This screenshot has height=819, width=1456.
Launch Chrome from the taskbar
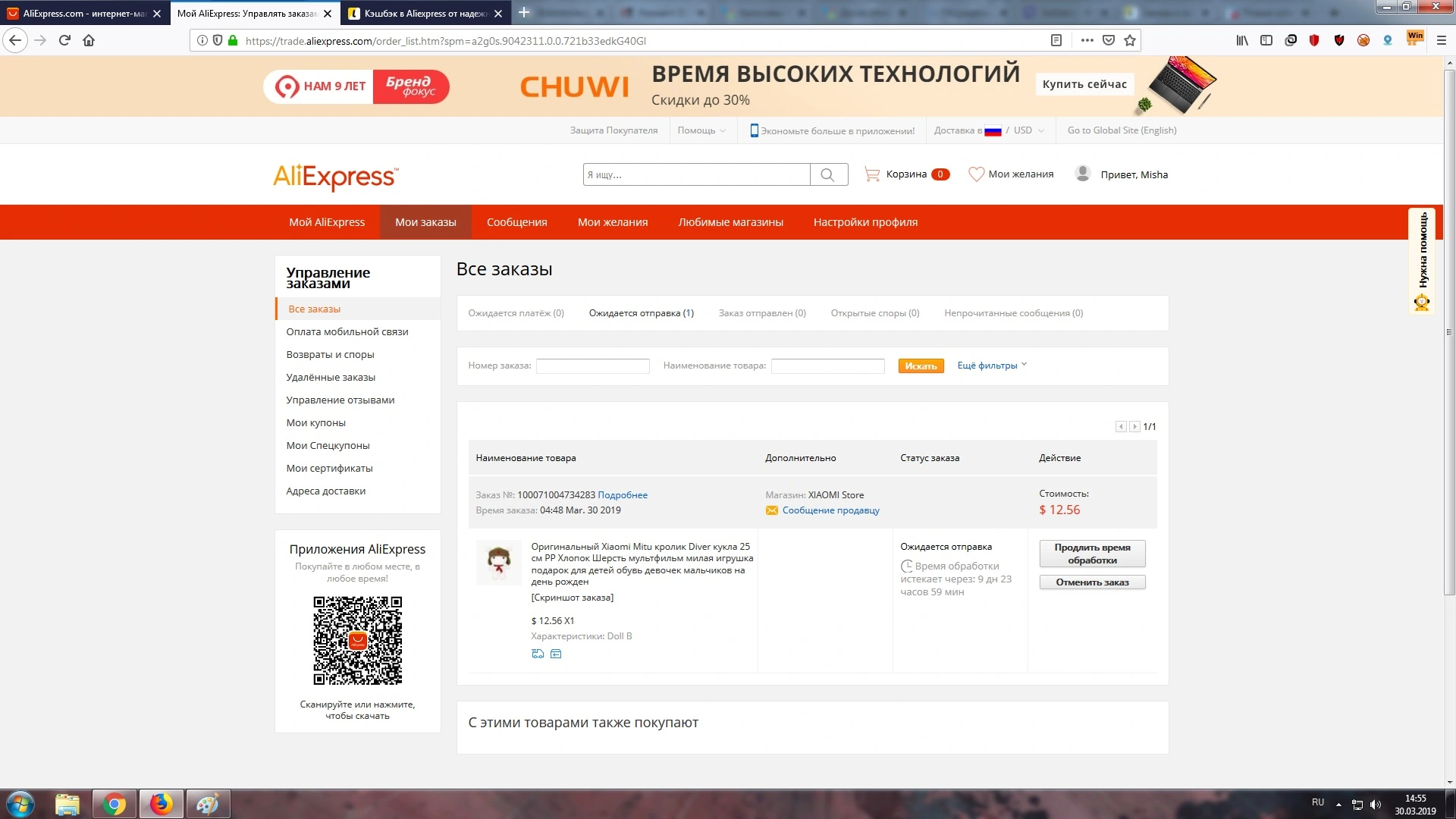(x=115, y=804)
